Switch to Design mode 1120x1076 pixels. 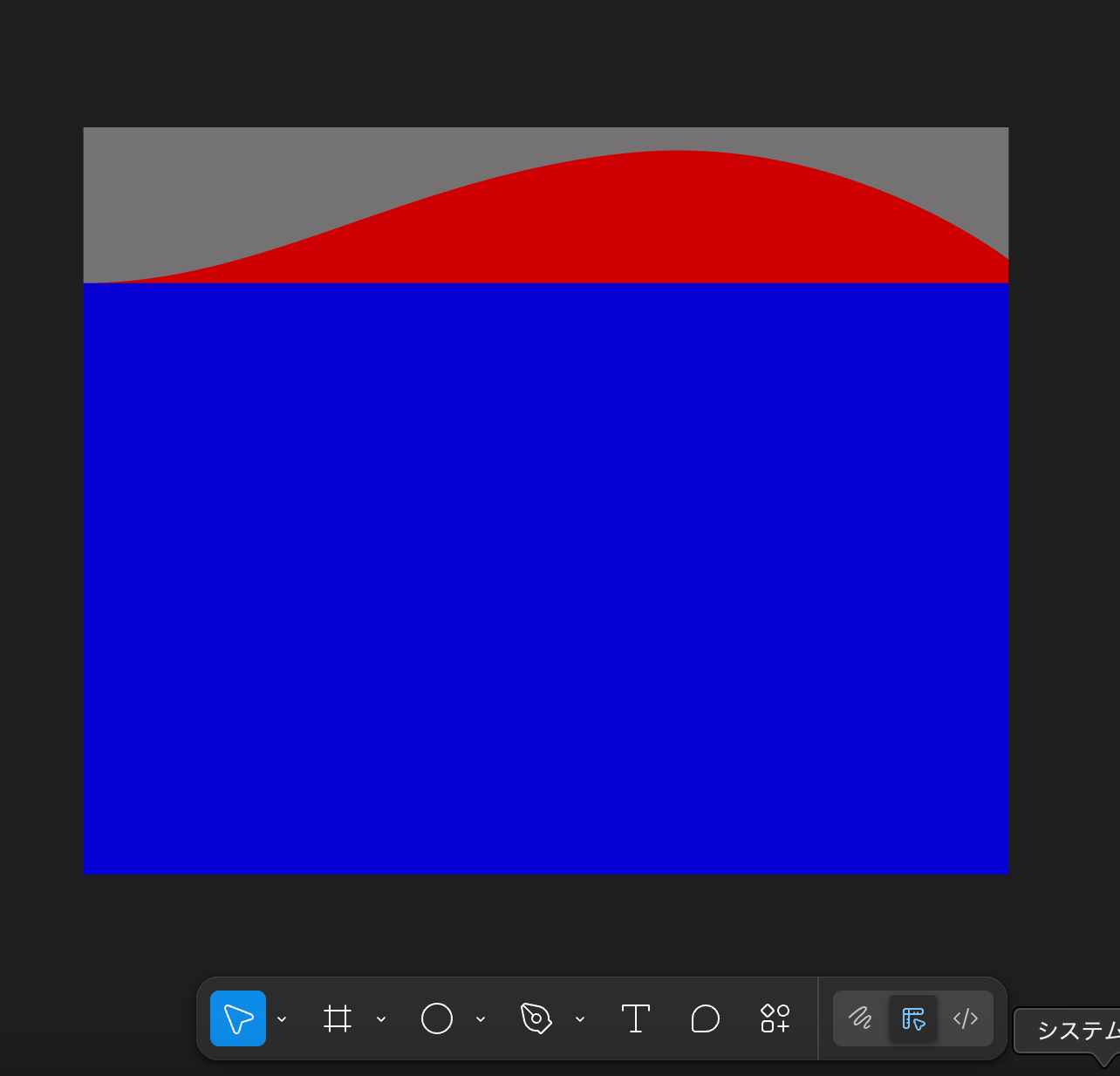(913, 1018)
